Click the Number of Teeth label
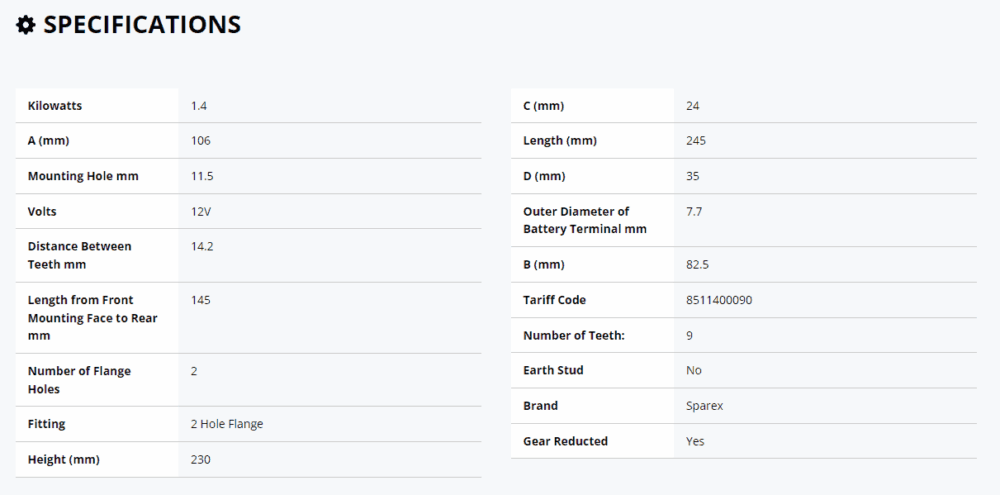Viewport: 1000px width, 495px height. click(x=574, y=336)
